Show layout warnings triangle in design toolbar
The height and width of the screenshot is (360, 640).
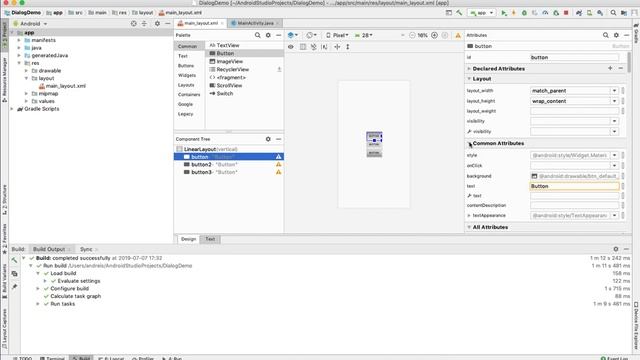(458, 36)
